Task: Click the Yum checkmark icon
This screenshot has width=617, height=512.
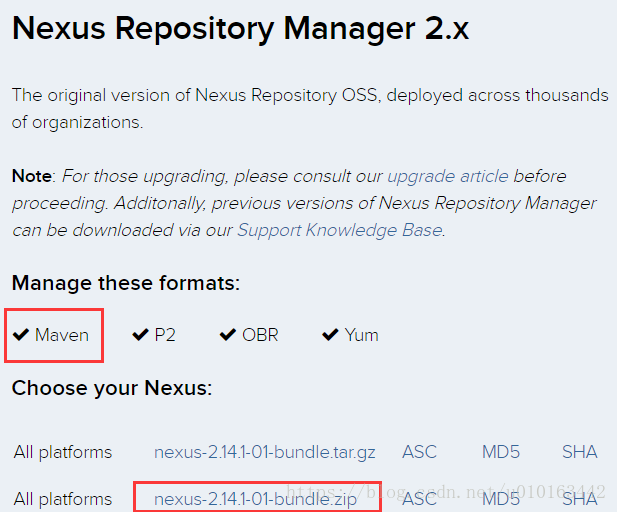Action: 330,335
